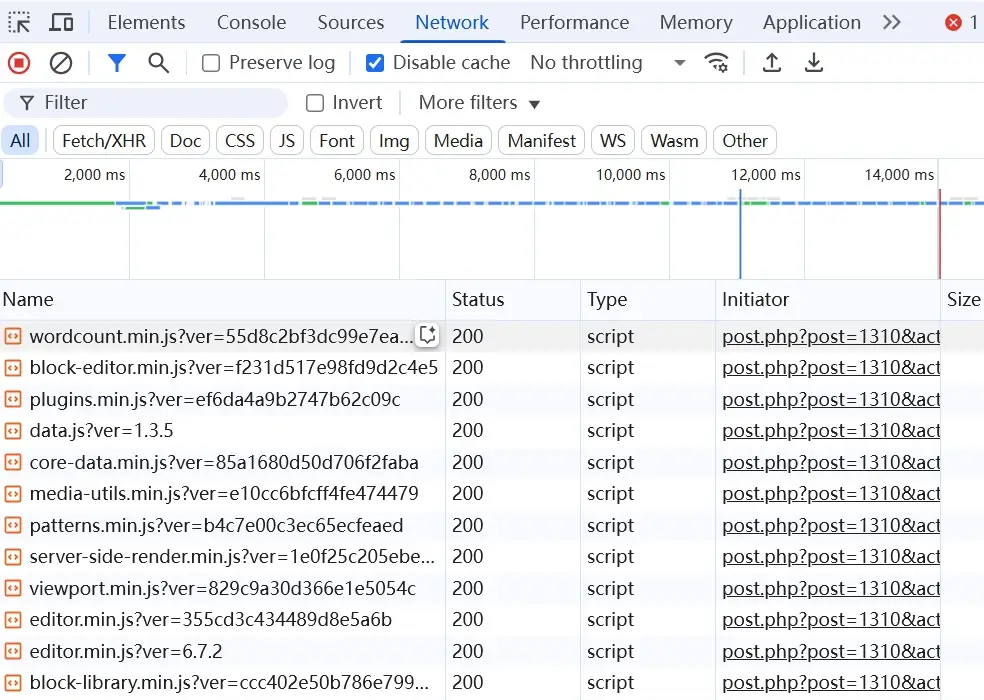Select the core-data.min.js request
The image size is (984, 700).
224,463
